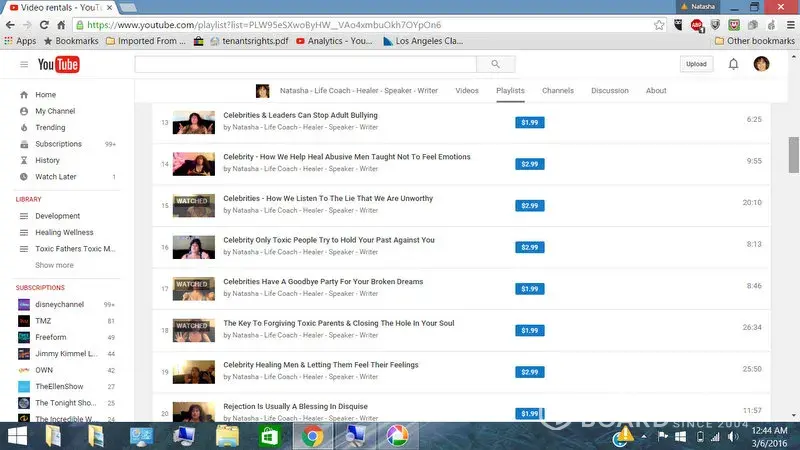Open Trending from the sidebar

point(50,127)
